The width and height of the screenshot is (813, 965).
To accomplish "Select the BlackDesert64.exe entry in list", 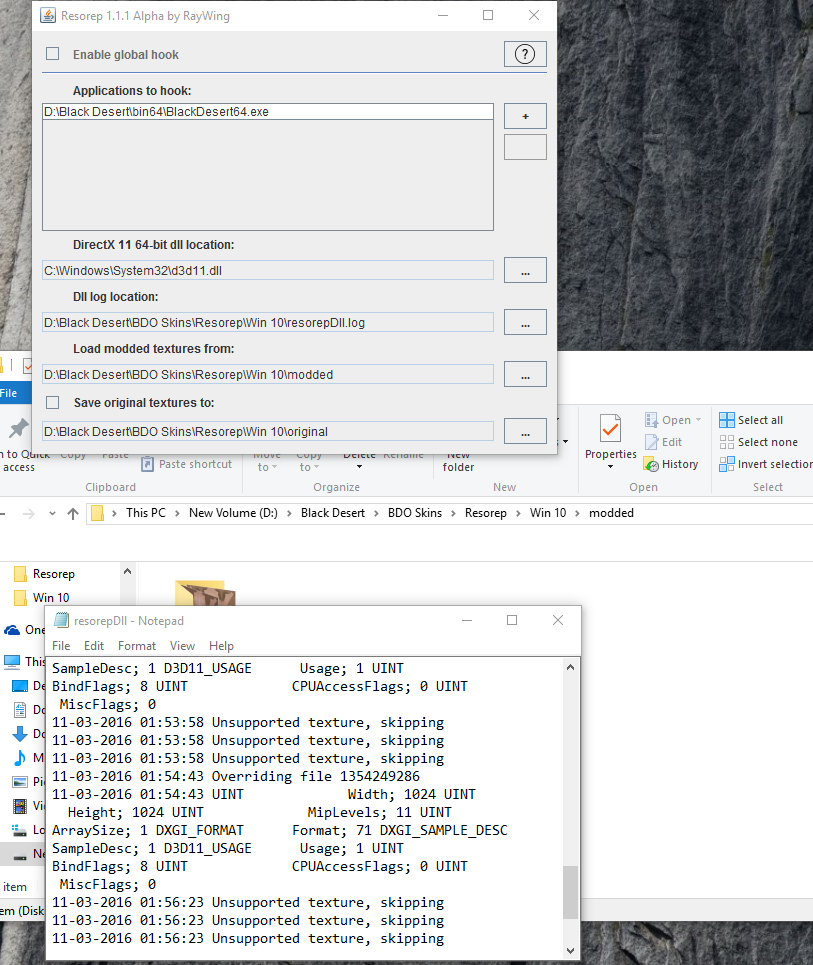I will coord(157,112).
